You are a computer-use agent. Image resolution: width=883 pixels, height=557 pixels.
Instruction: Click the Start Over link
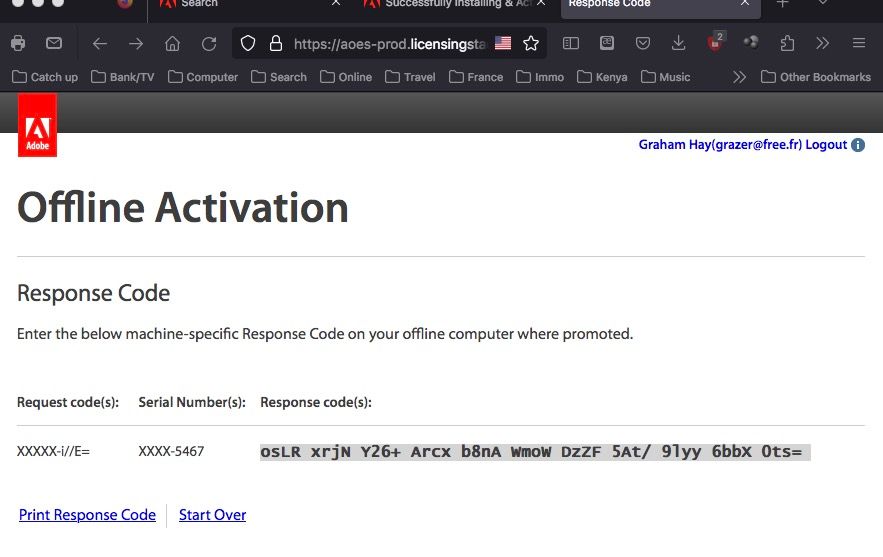[x=212, y=515]
